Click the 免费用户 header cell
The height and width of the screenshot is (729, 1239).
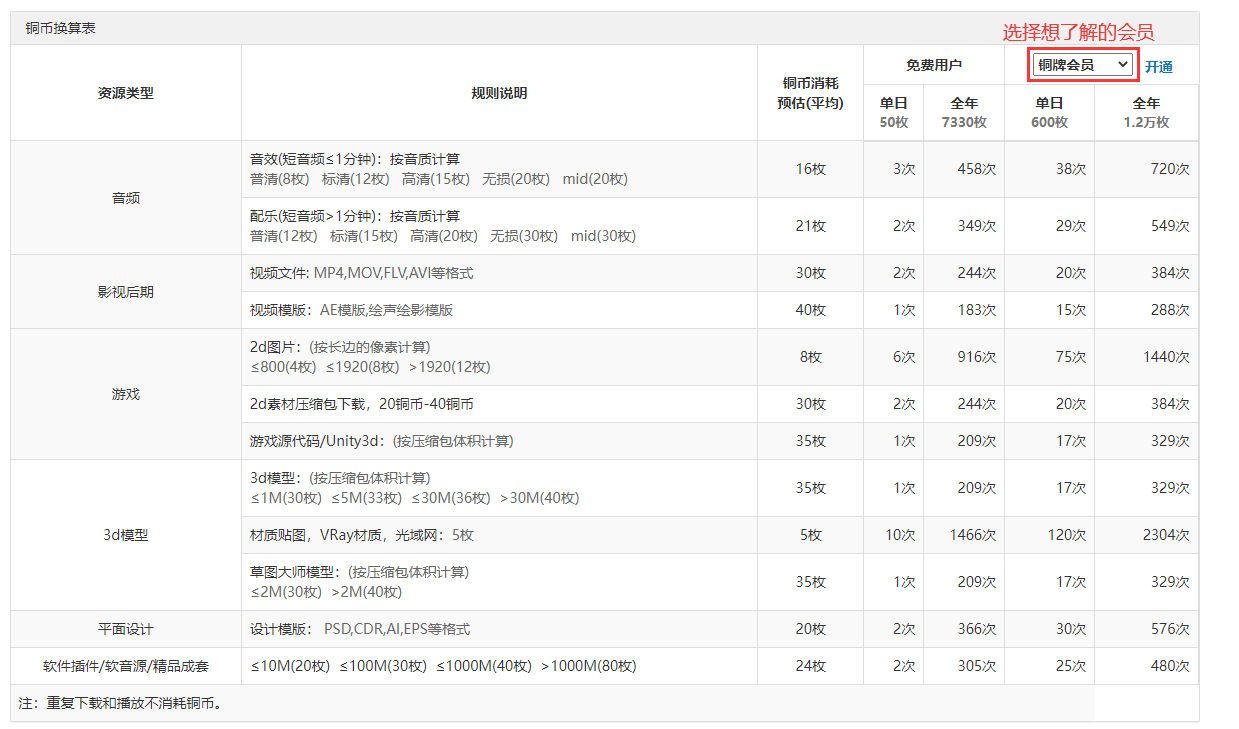934,65
